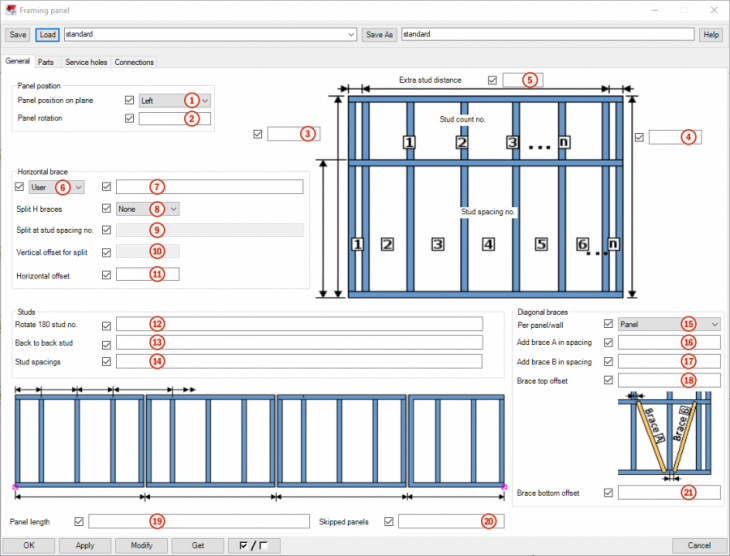Click the Horizontal offset input field
730x556 pixels.
(x=148, y=274)
